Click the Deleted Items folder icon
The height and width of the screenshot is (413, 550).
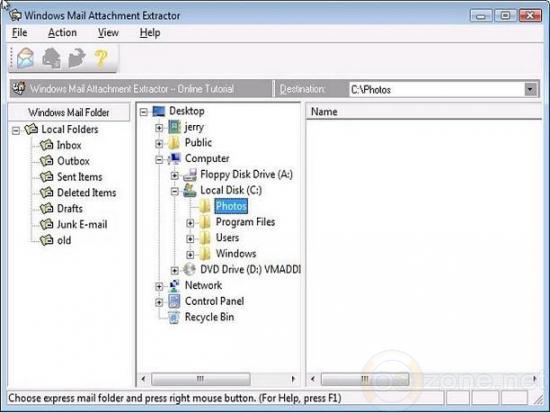(x=46, y=192)
